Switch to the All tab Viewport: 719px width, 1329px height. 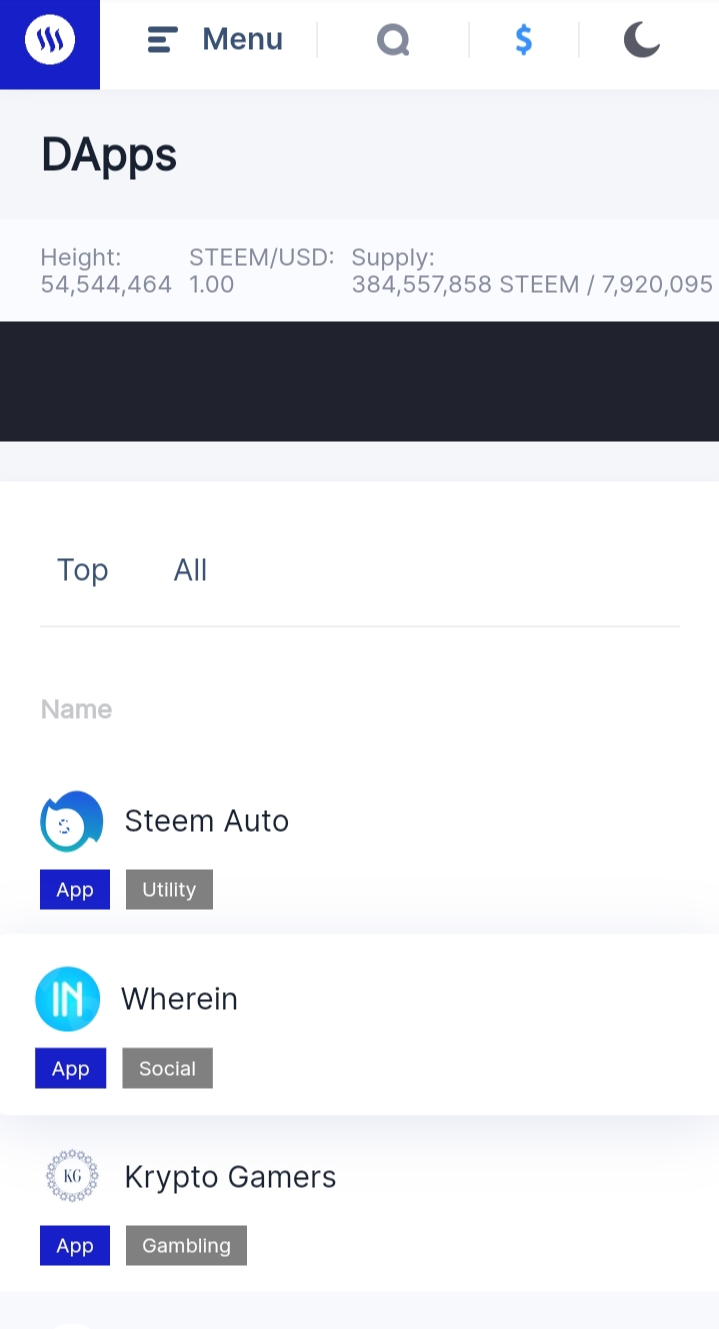(x=190, y=570)
